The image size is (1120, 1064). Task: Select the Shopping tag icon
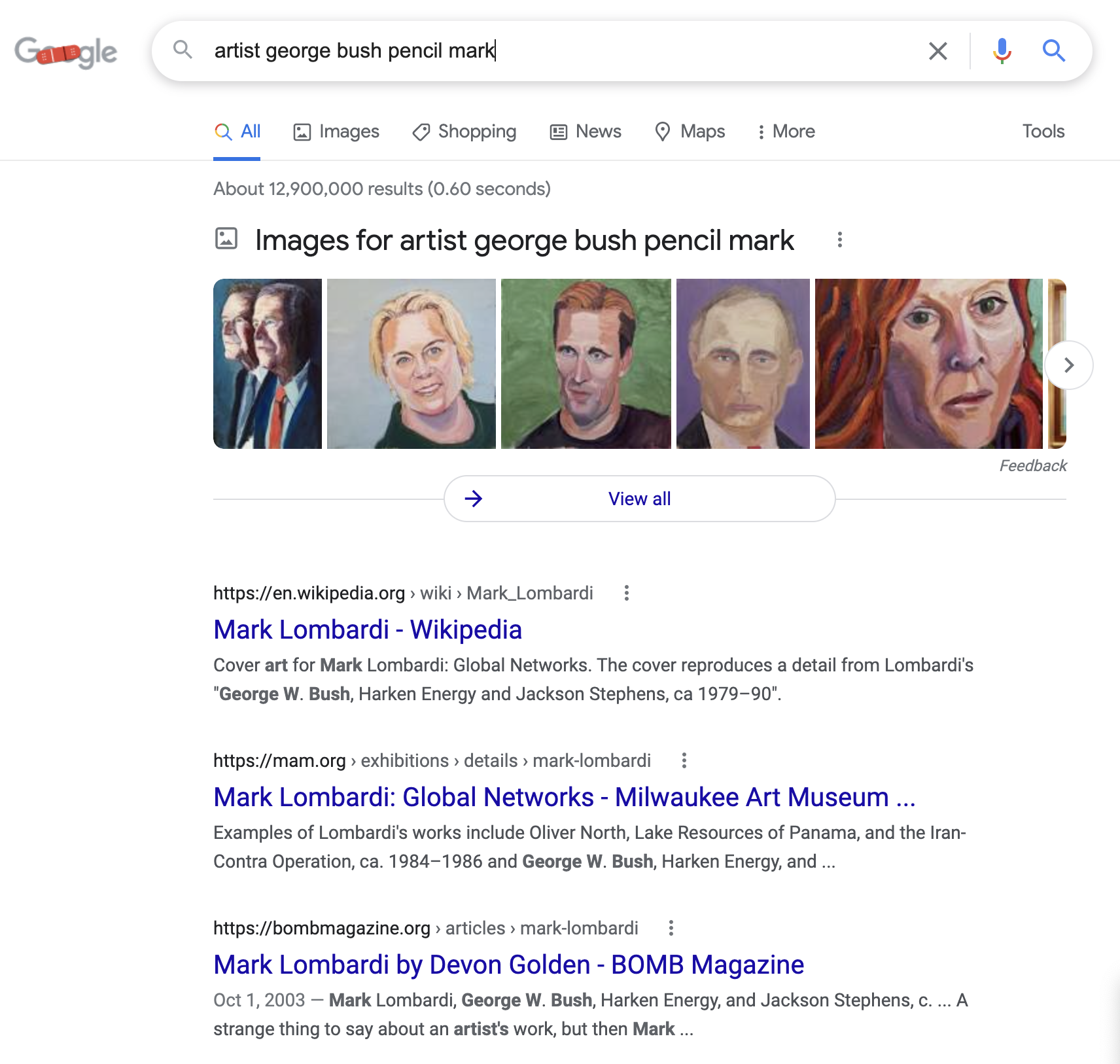(421, 132)
